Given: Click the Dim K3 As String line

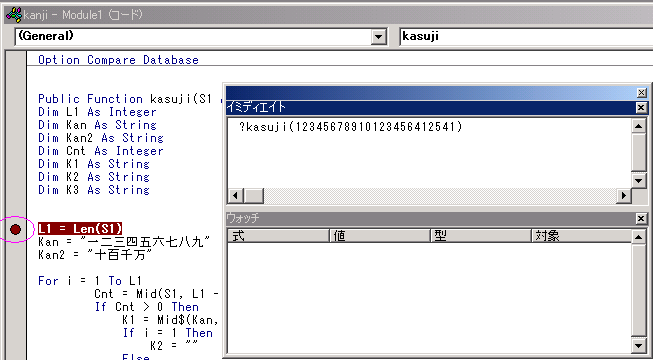Looking at the screenshot, I should click(94, 190).
